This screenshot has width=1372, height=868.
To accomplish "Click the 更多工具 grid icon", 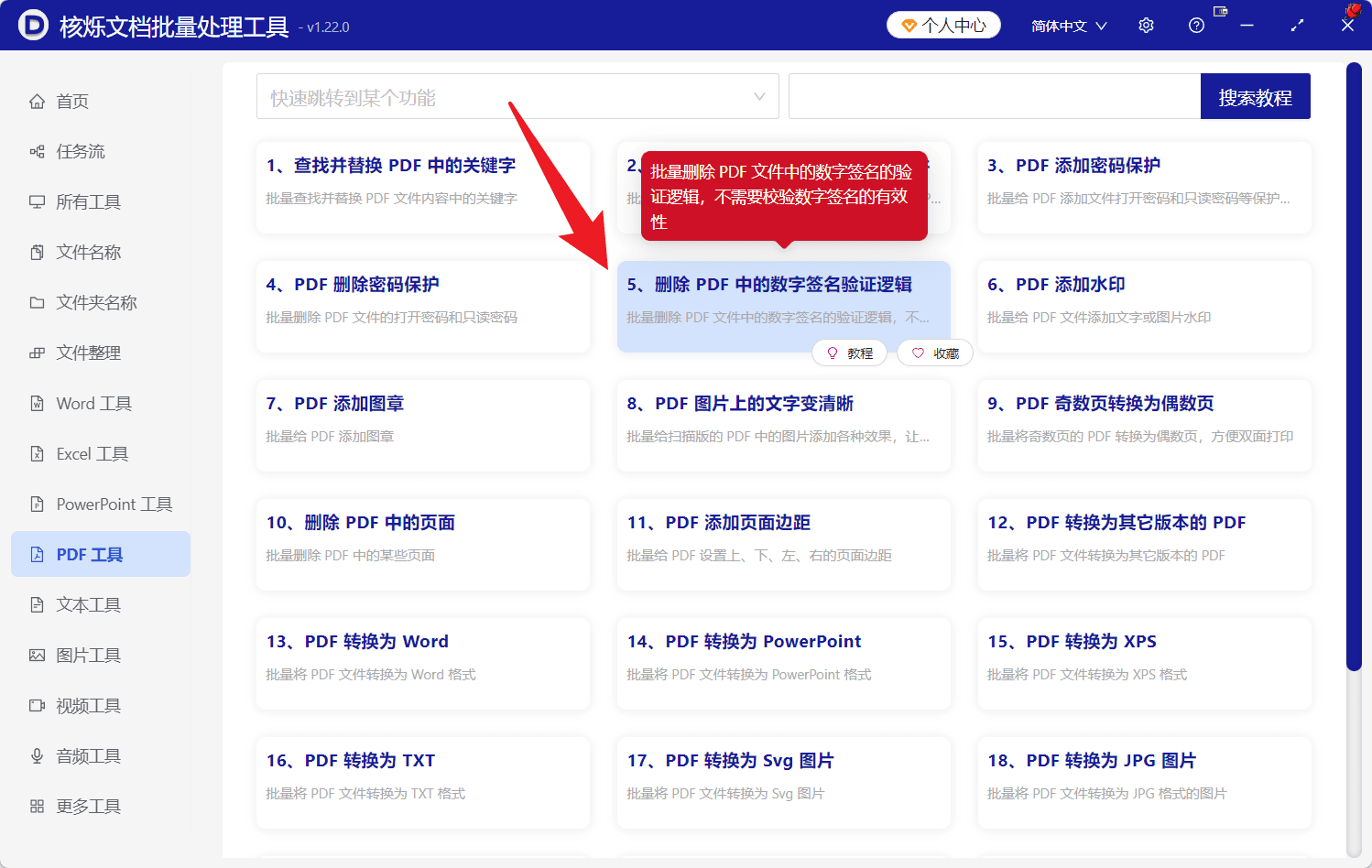I will (x=37, y=807).
